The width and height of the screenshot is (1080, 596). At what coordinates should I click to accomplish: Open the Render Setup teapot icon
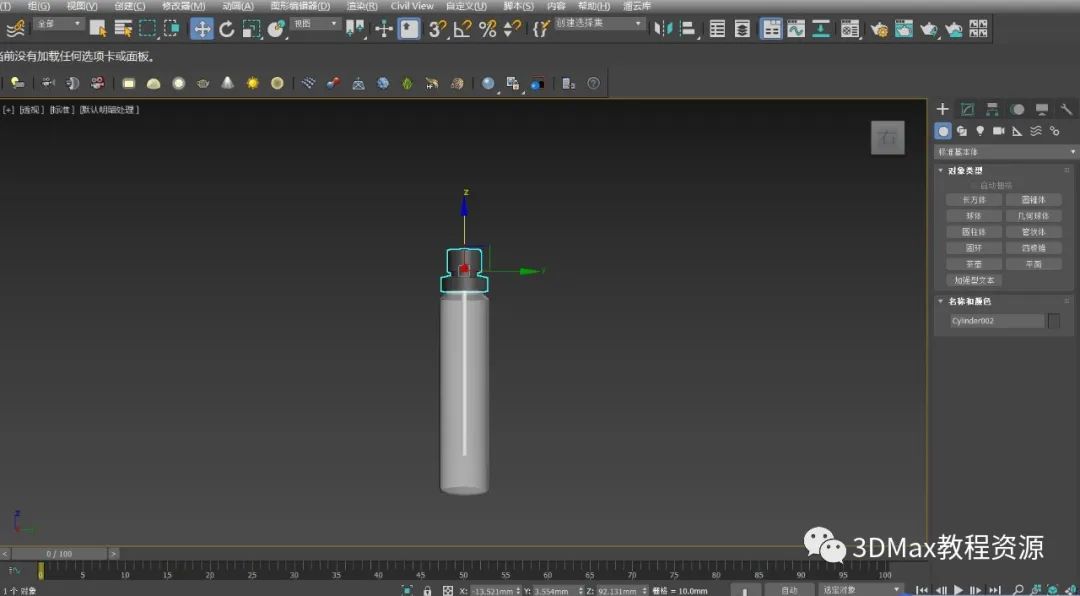879,29
